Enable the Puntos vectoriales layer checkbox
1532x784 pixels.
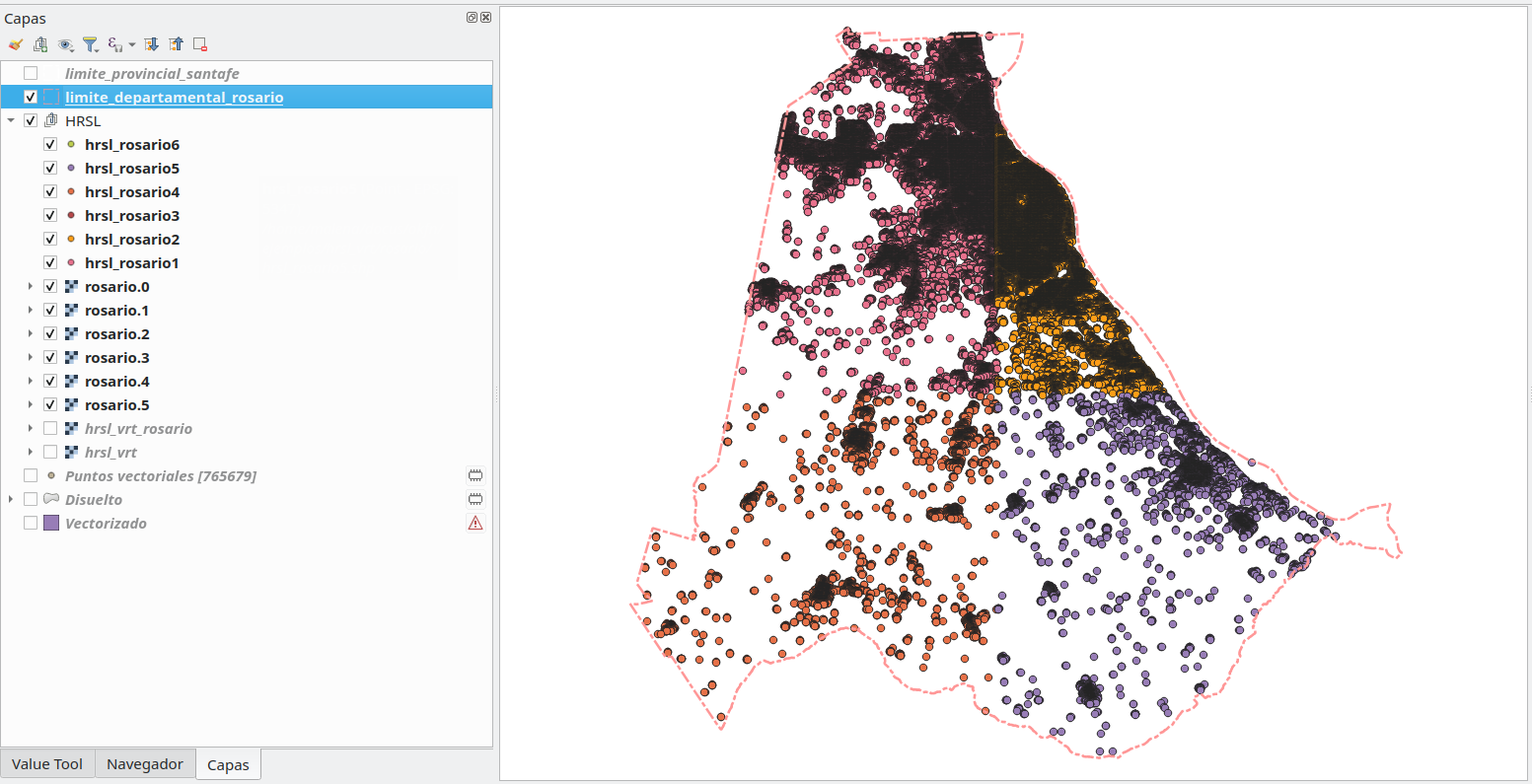(x=31, y=476)
